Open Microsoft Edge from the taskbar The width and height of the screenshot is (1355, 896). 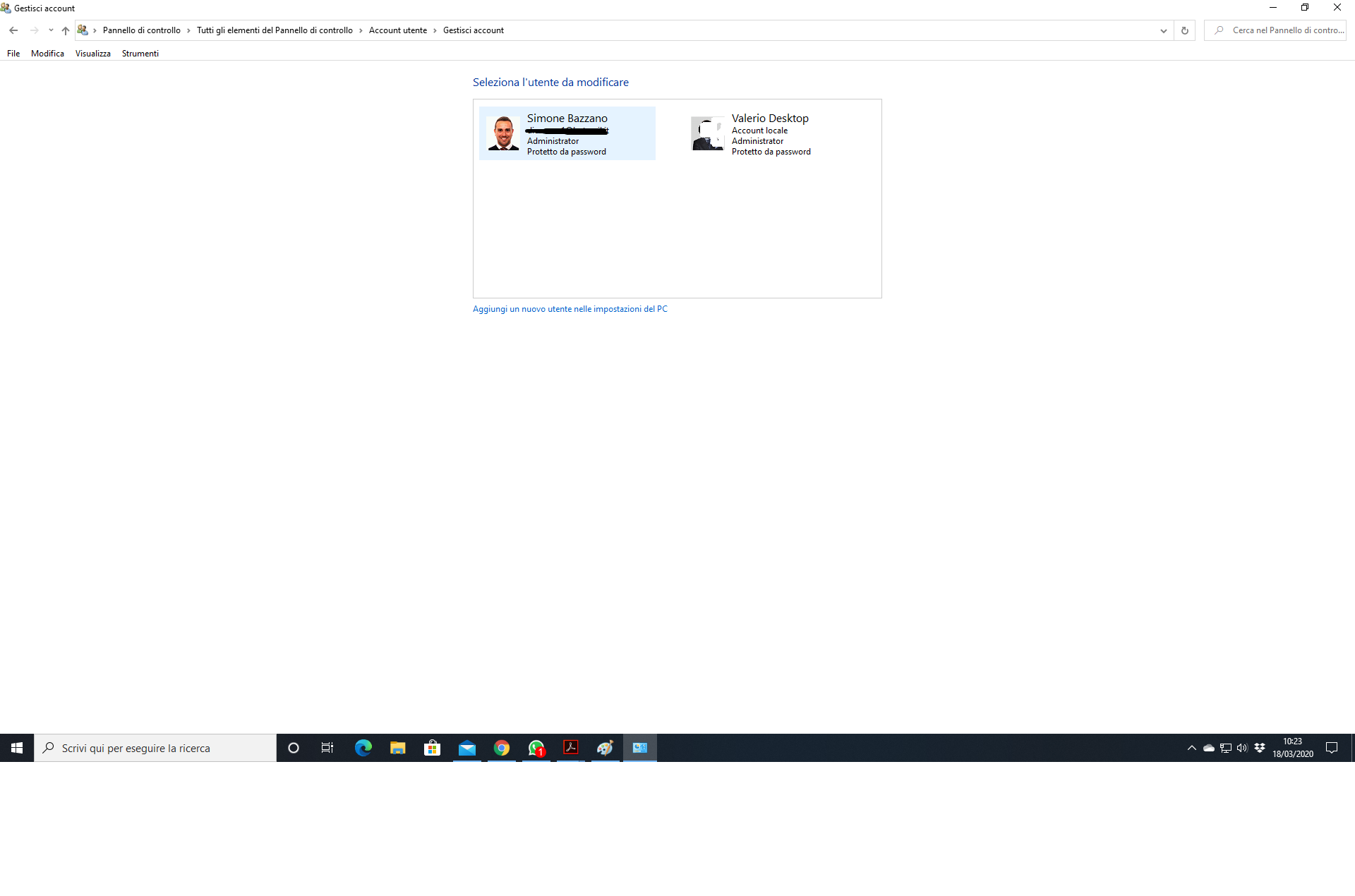tap(363, 748)
